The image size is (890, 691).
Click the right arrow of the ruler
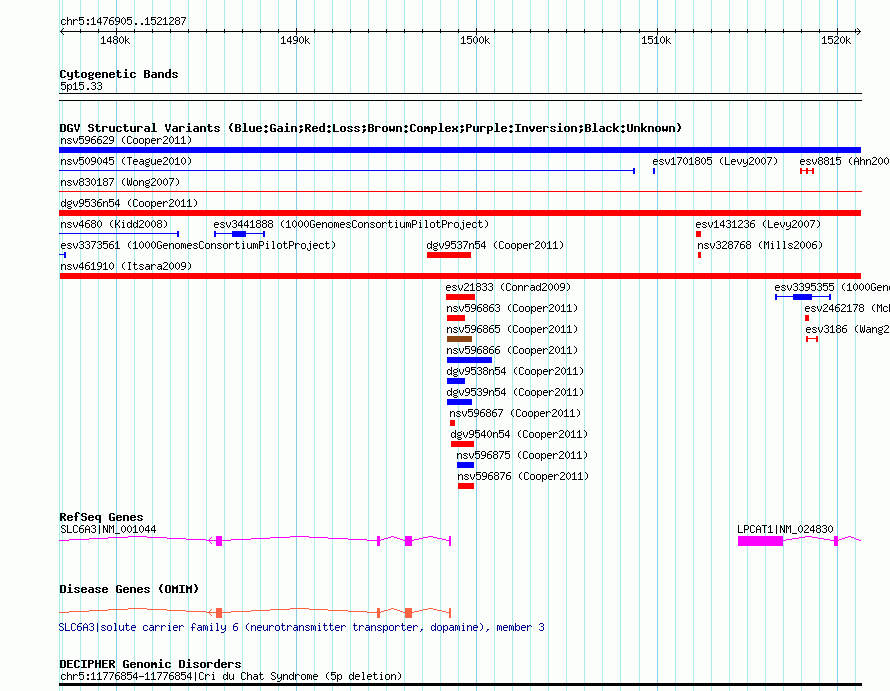pyautogui.click(x=858, y=32)
